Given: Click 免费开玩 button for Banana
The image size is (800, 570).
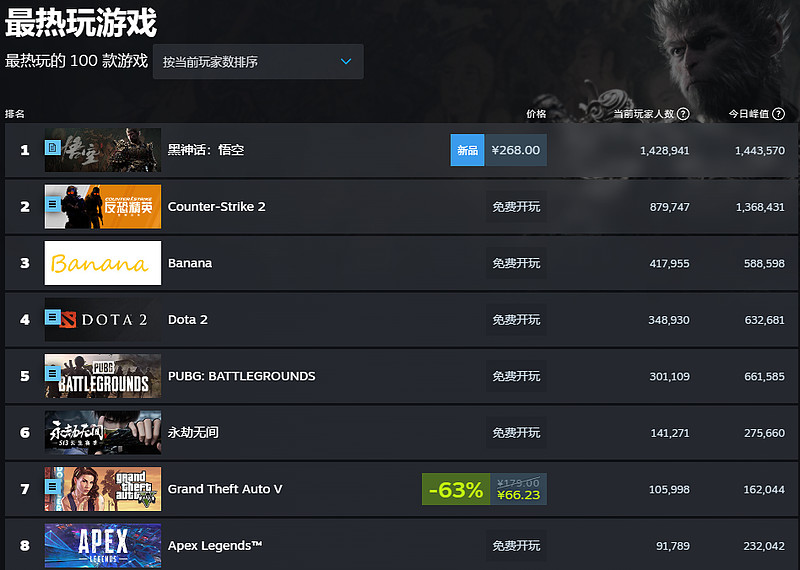Looking at the screenshot, I should tap(516, 263).
